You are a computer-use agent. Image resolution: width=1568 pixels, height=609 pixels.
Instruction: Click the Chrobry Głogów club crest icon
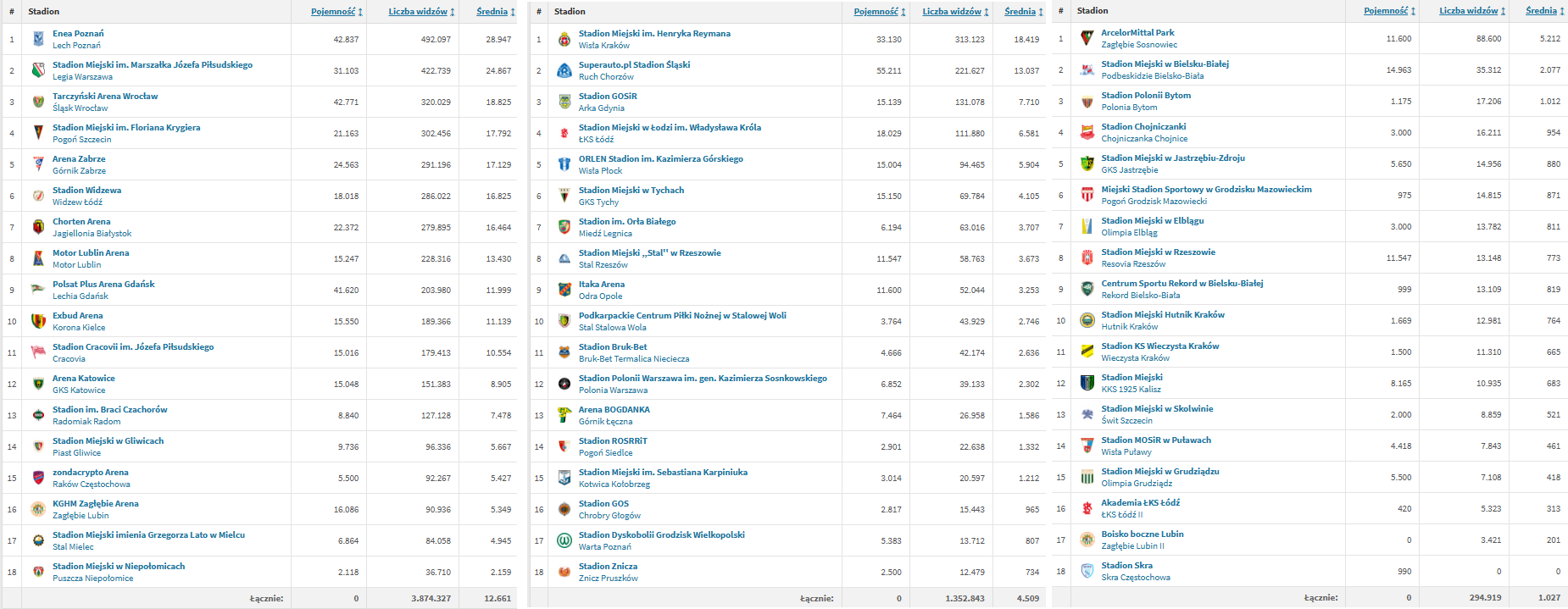(564, 509)
